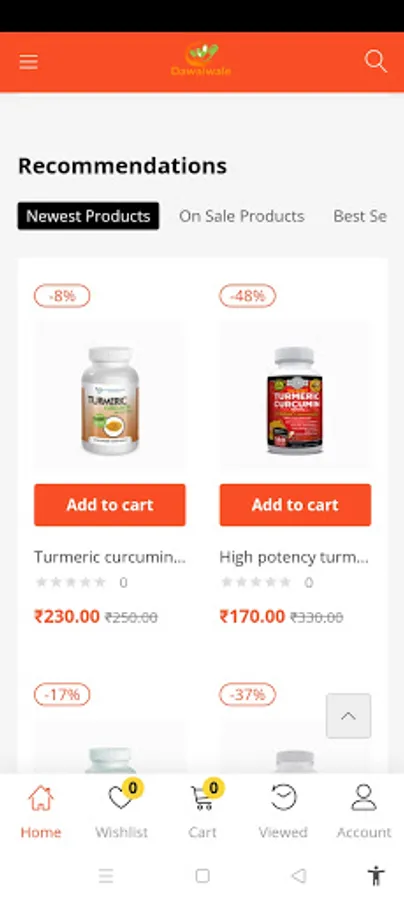Add High potency turmeric to cart
The width and height of the screenshot is (404, 900).
coord(295,505)
